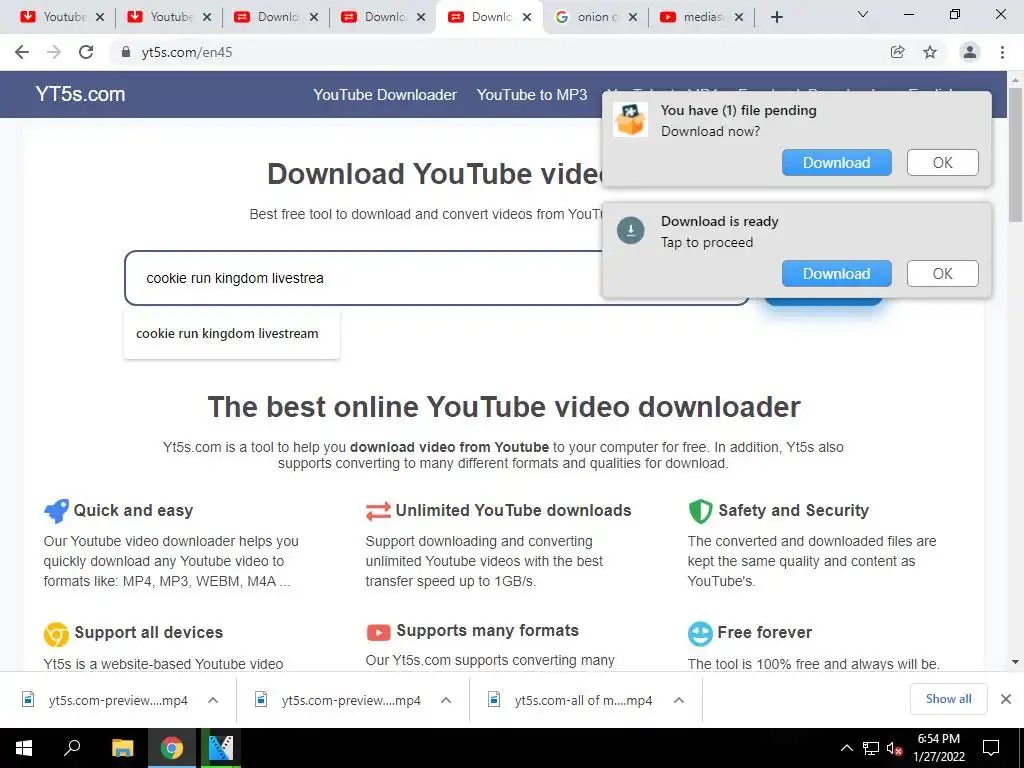
Task: Open a new tab with plus button
Action: coord(776,17)
